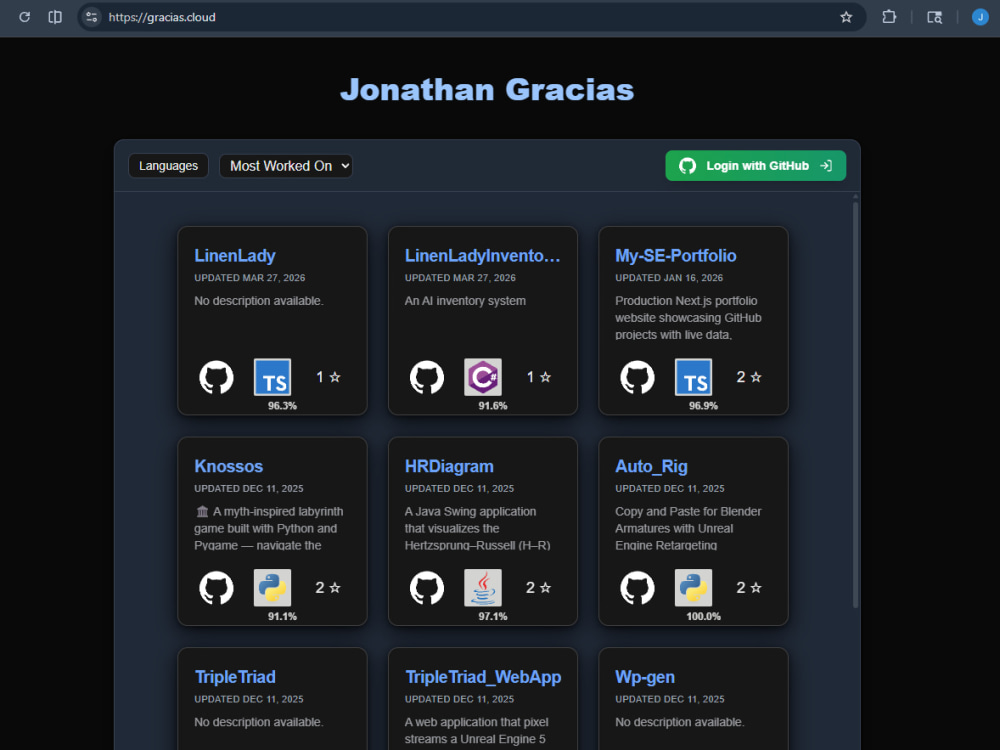
Task: Open GitHub icon on LinenLady card
Action: 216,377
